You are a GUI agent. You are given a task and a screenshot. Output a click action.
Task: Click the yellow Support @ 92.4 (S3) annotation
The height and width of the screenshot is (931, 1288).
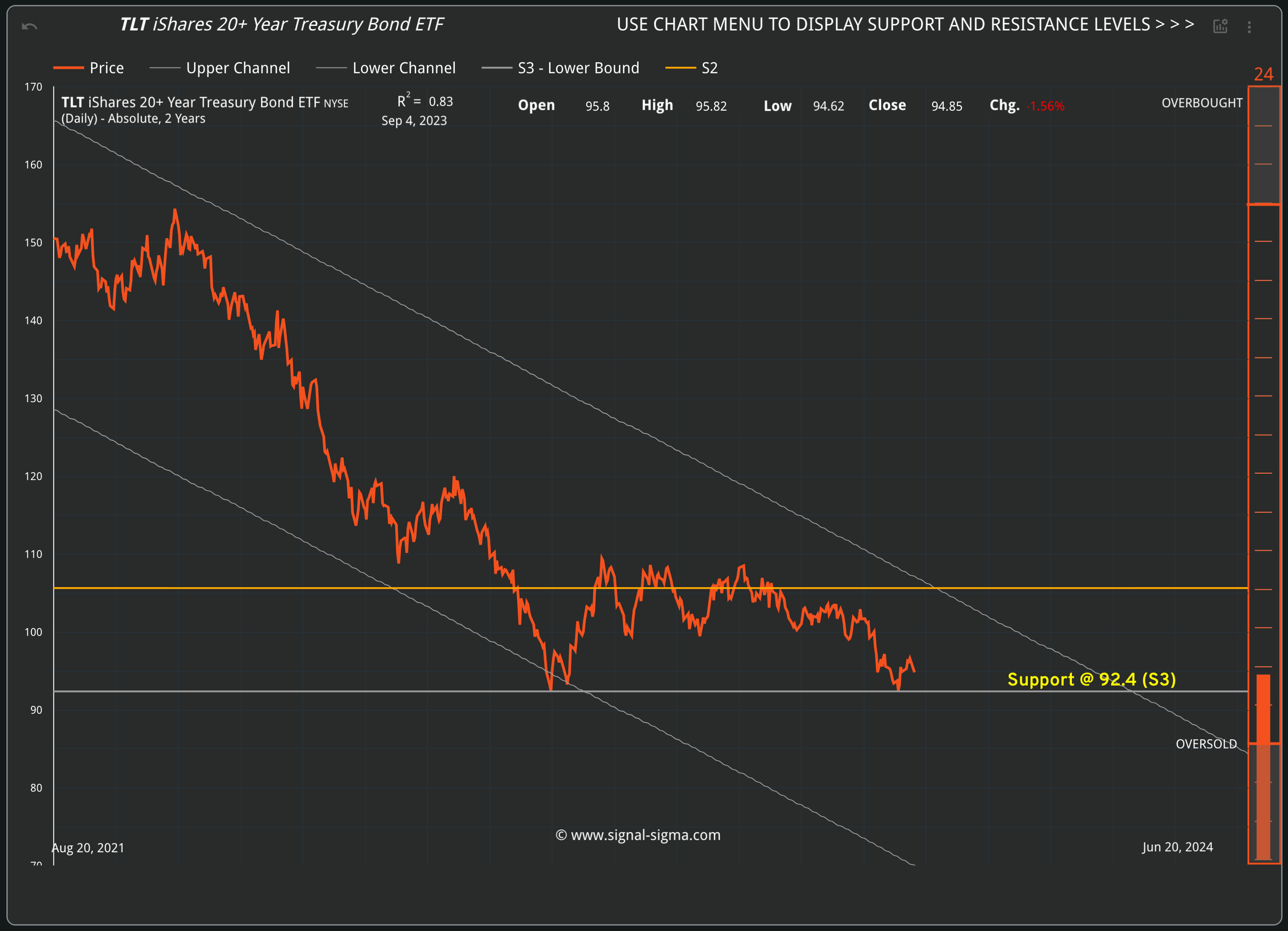point(1092,680)
